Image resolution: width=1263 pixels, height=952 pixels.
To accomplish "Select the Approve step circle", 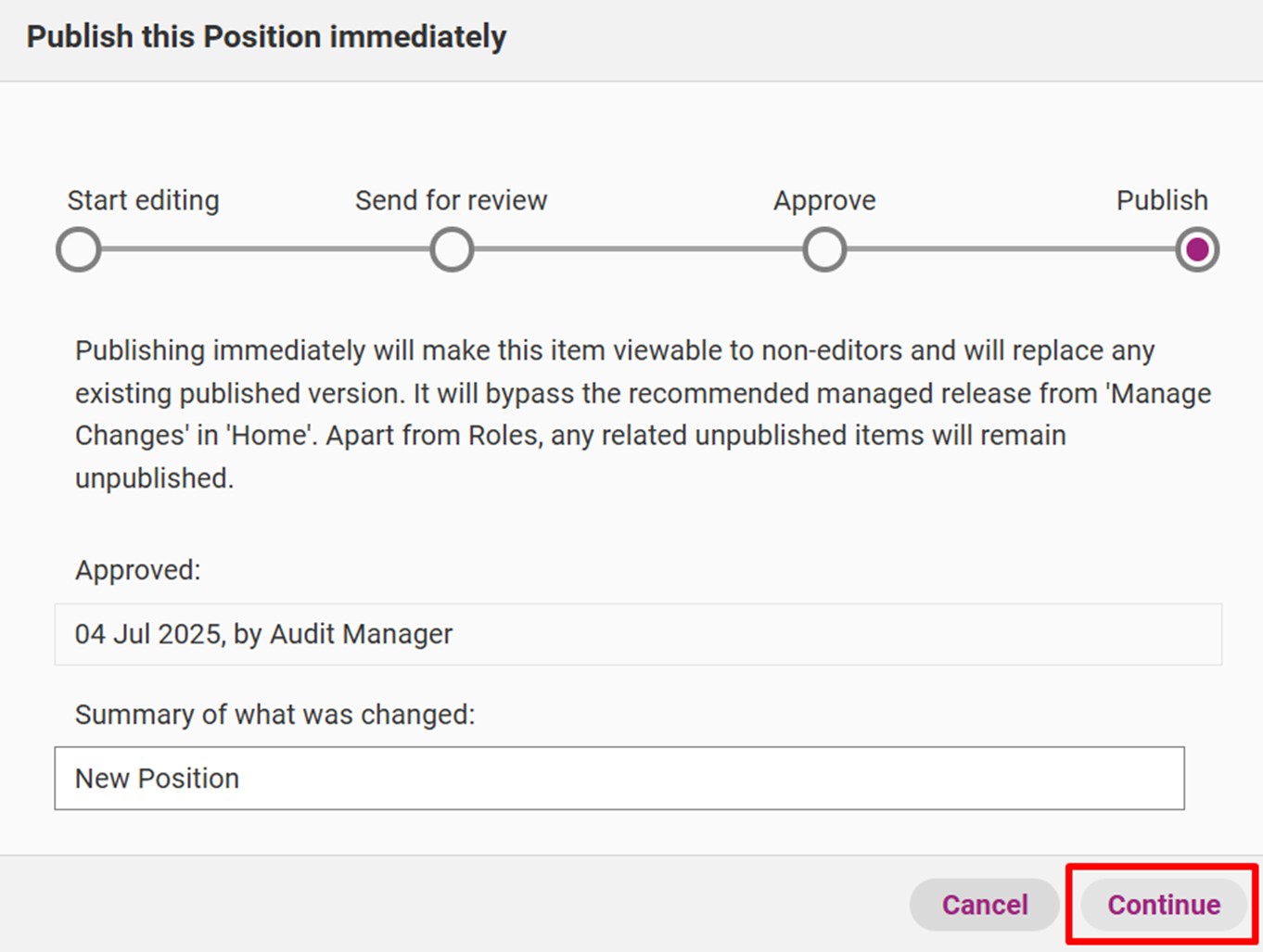I will [824, 250].
